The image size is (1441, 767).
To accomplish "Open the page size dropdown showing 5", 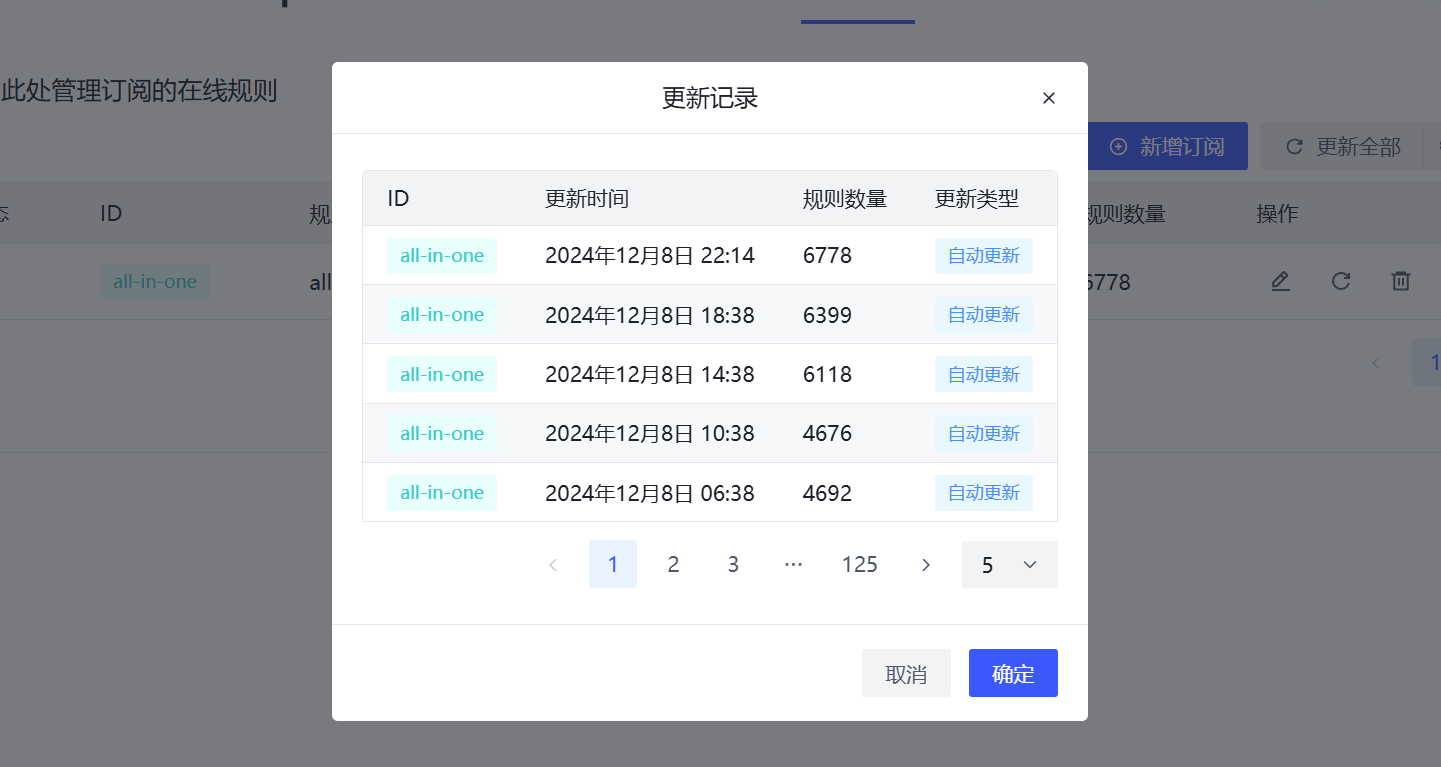I will pos(1009,565).
